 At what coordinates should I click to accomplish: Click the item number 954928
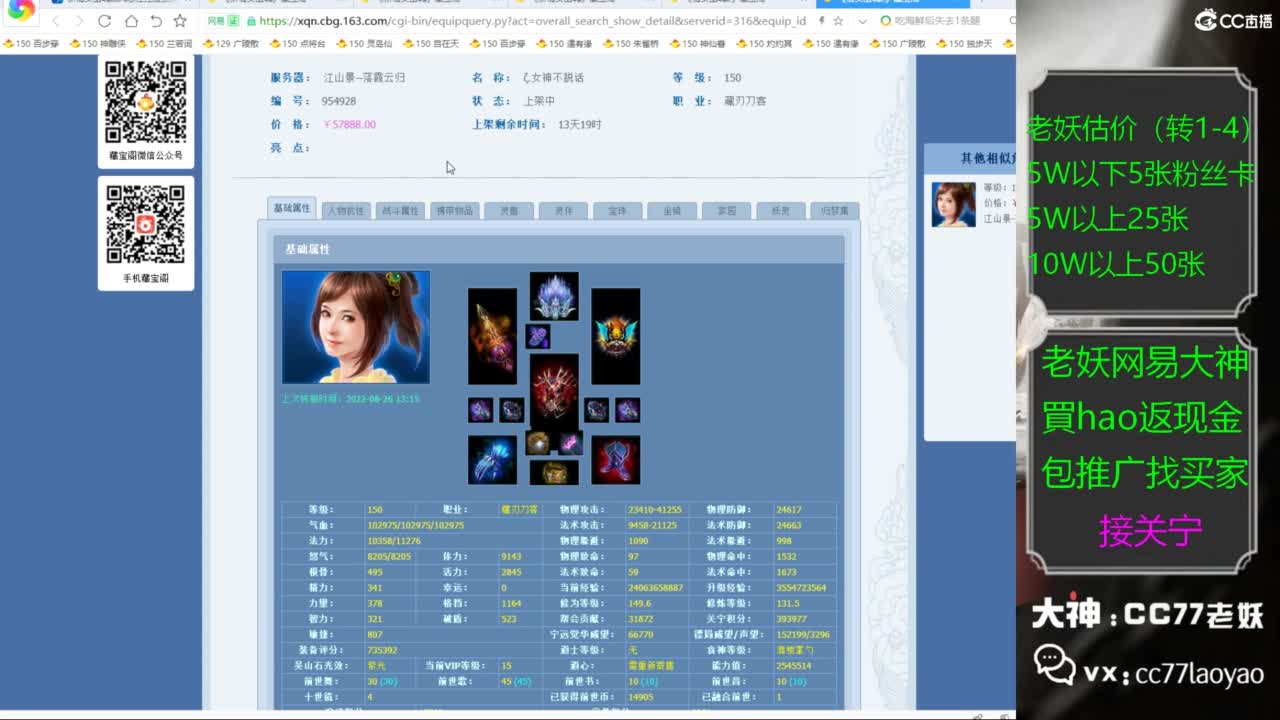339,101
